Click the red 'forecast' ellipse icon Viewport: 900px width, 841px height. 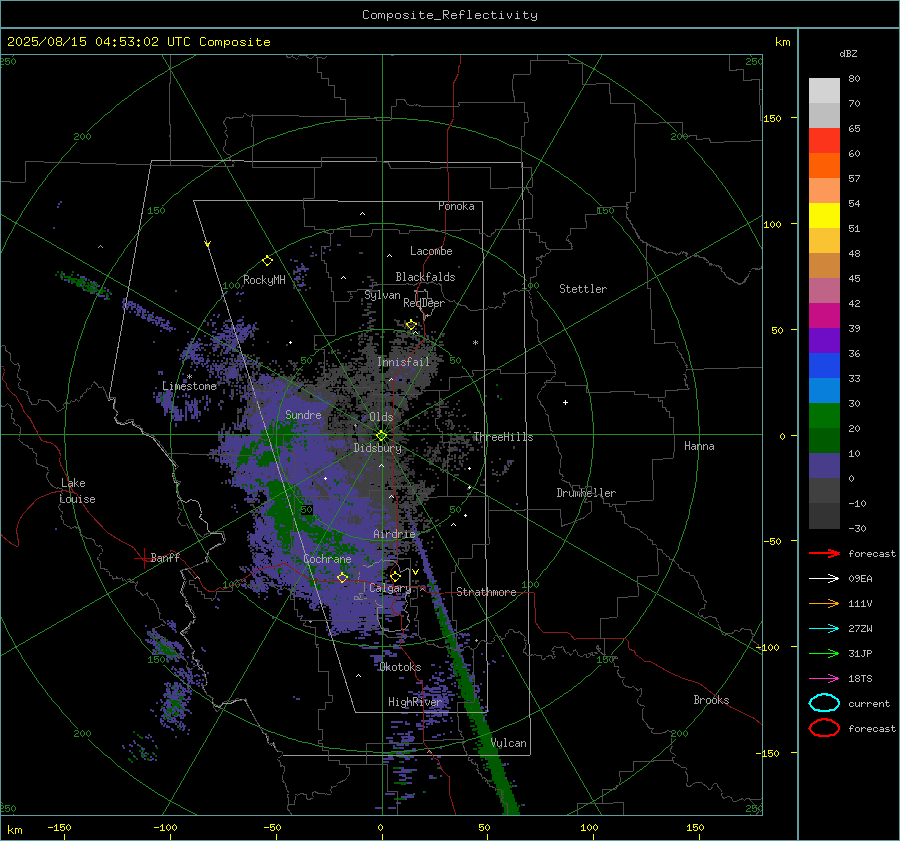coord(824,728)
